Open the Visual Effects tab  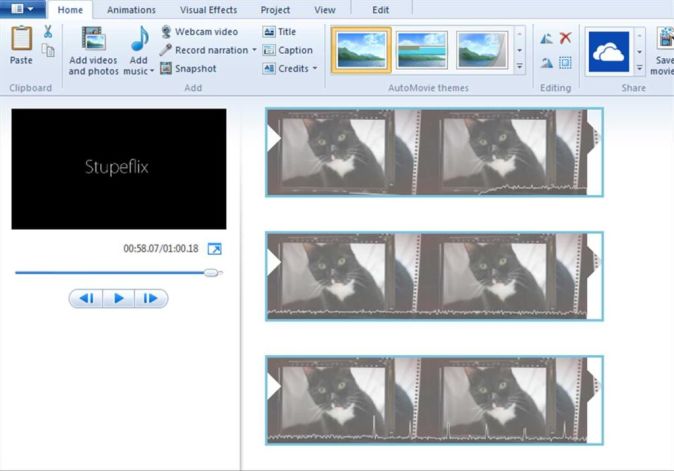click(208, 10)
